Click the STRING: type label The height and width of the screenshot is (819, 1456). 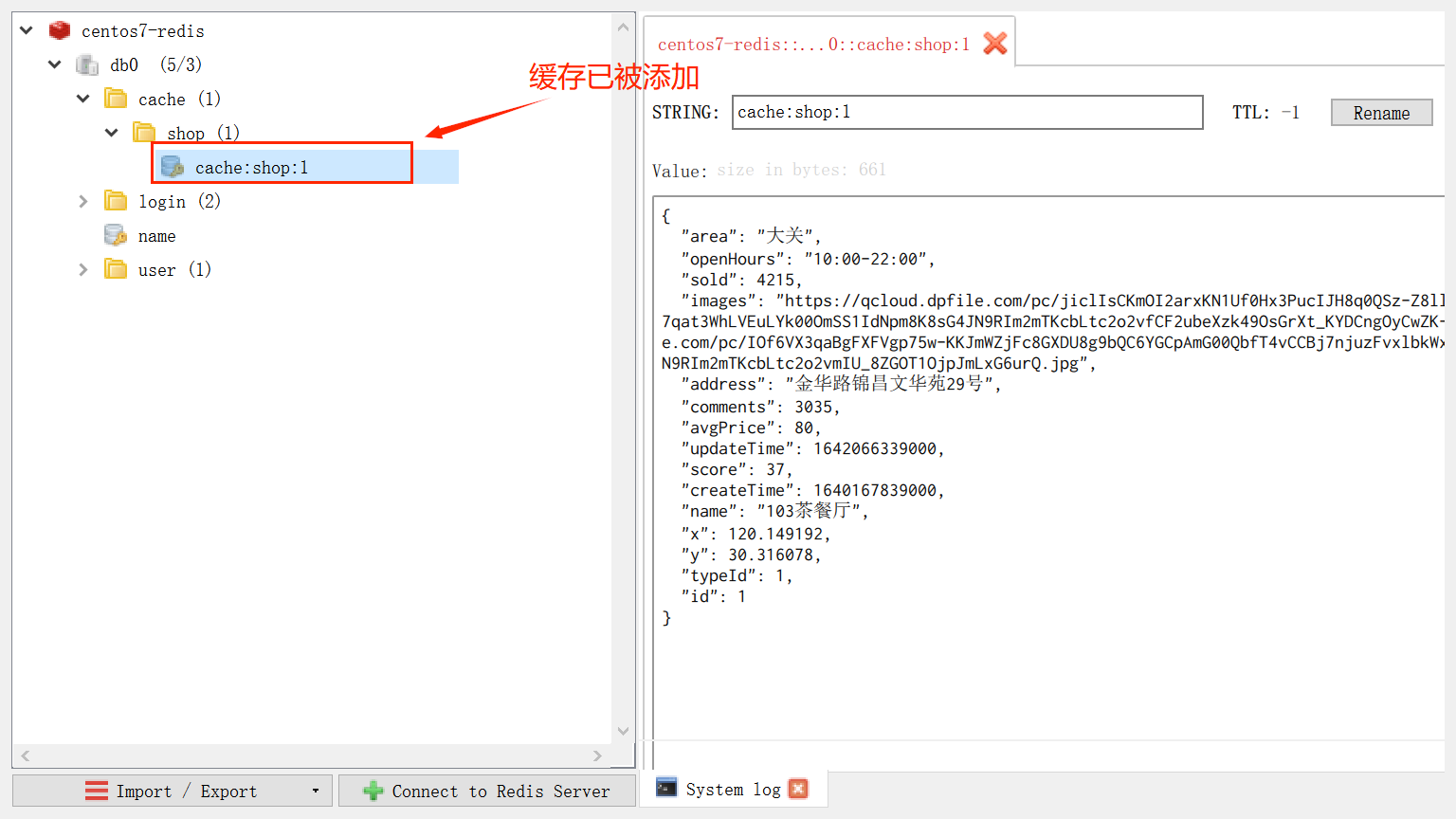point(685,112)
